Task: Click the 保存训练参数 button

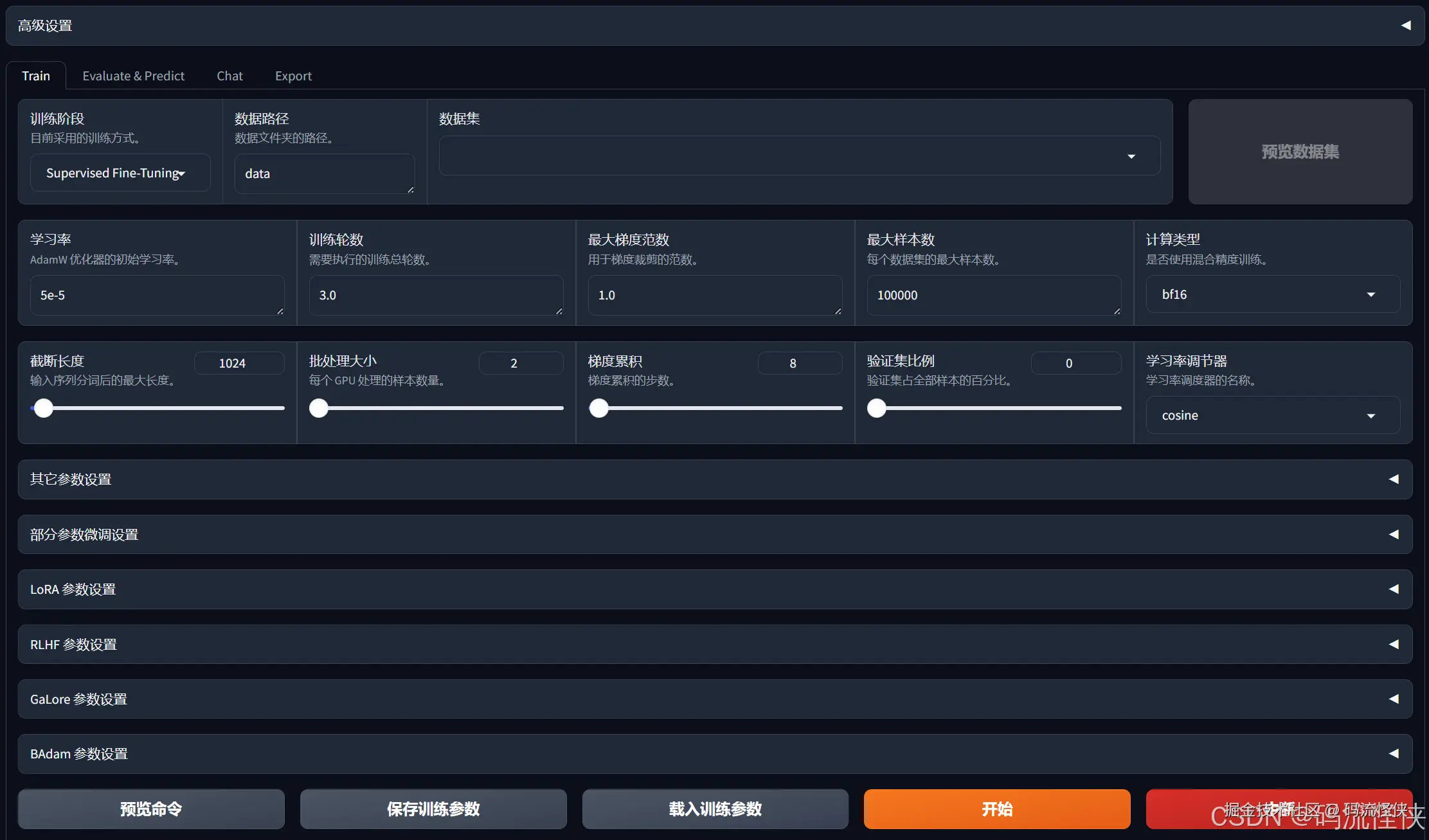Action: 433,809
